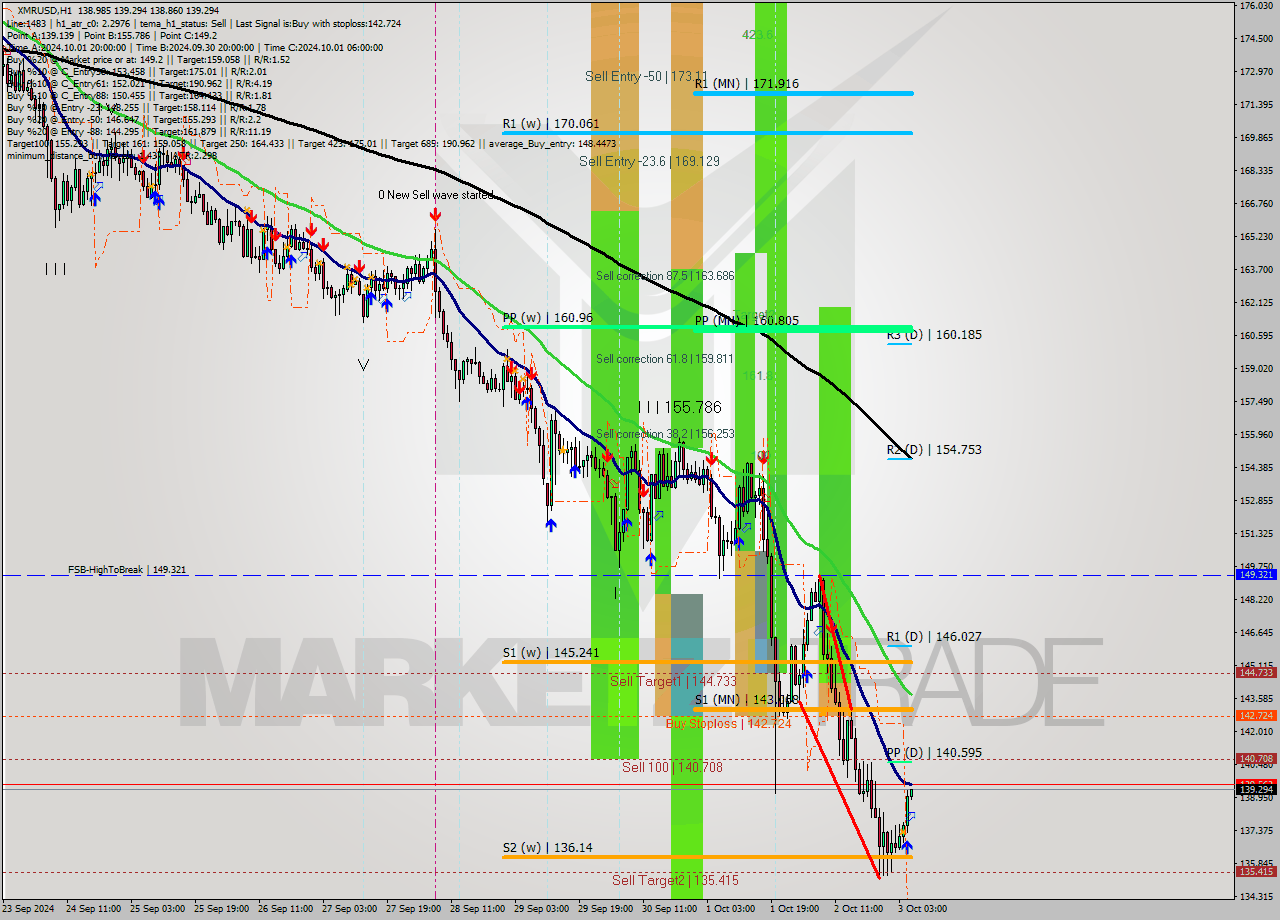Click the 140.708 red price tag on the price axis

1256,759
